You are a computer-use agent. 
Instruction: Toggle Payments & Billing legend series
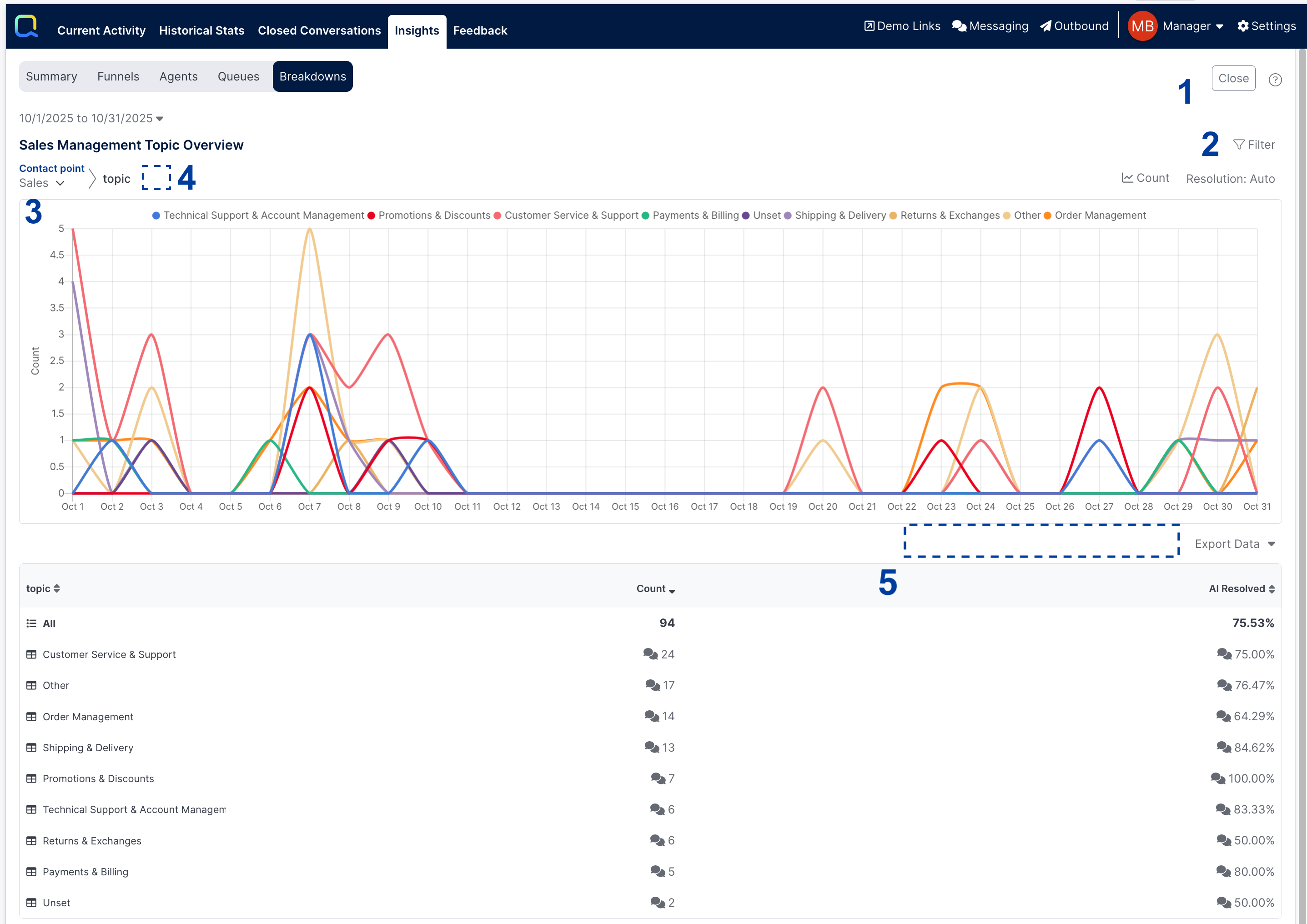pyautogui.click(x=695, y=215)
